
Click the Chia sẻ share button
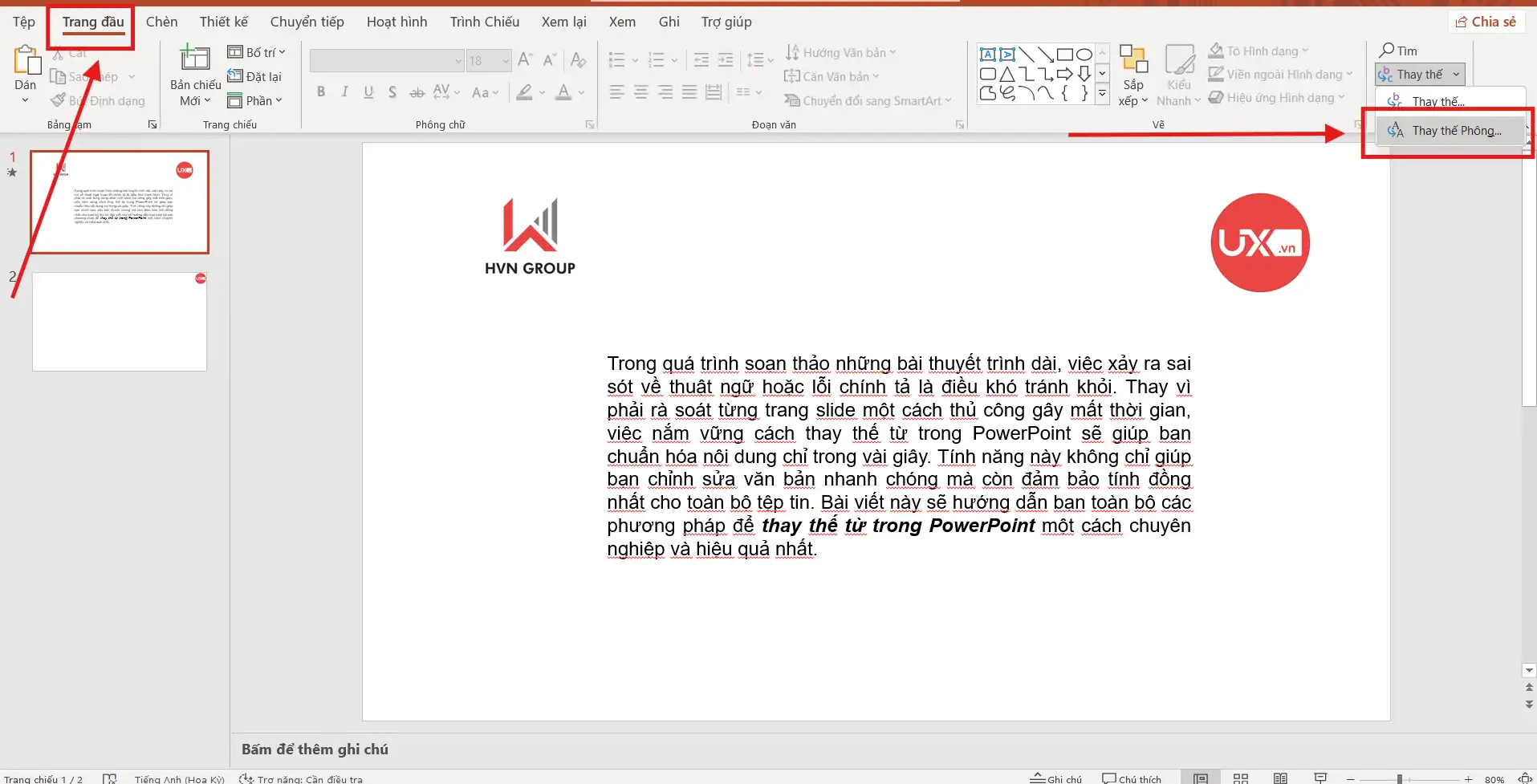pos(1486,22)
